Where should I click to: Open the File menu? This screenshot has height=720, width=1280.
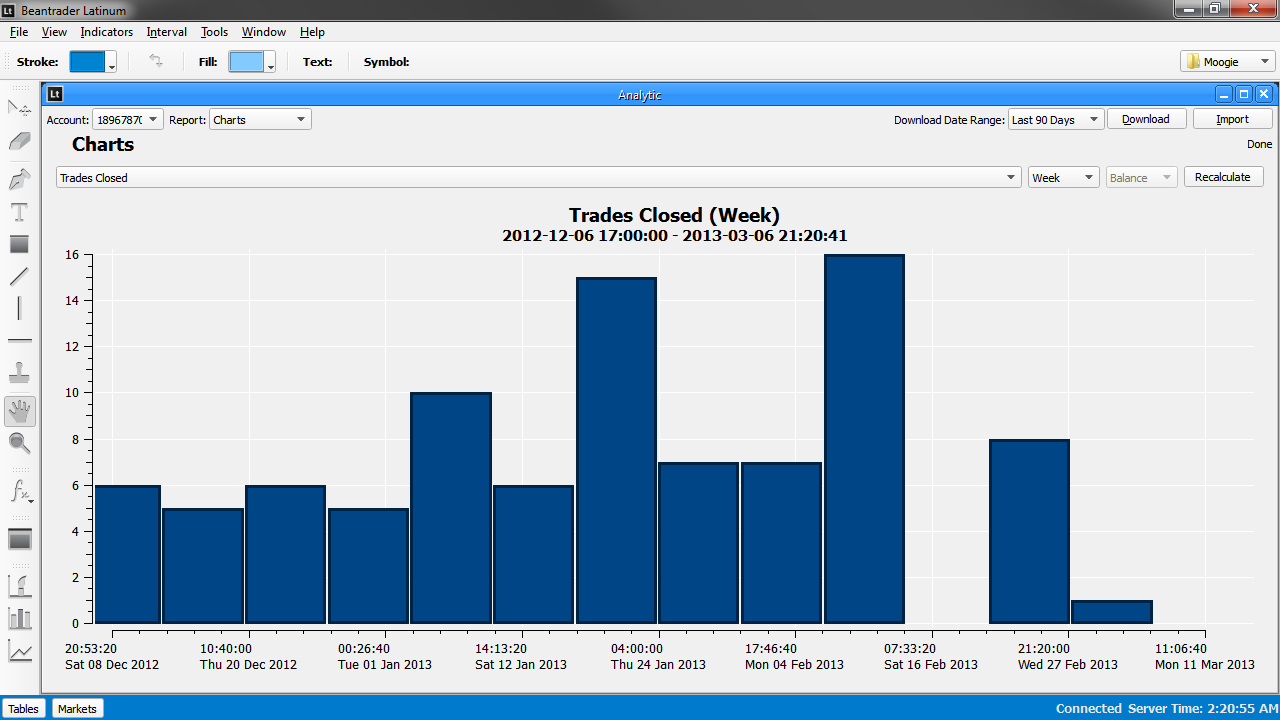(x=19, y=32)
